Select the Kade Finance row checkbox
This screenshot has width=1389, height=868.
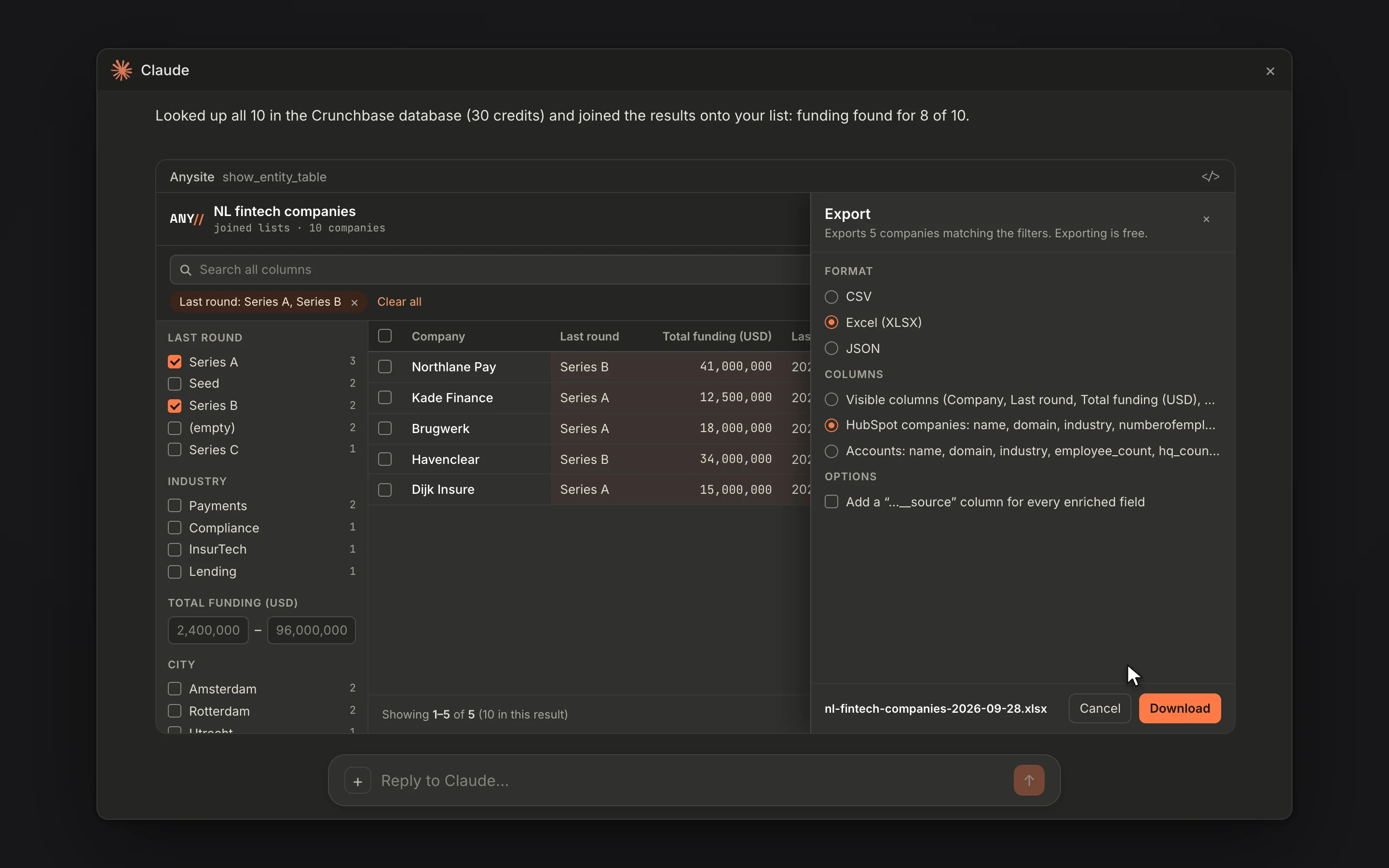384,398
